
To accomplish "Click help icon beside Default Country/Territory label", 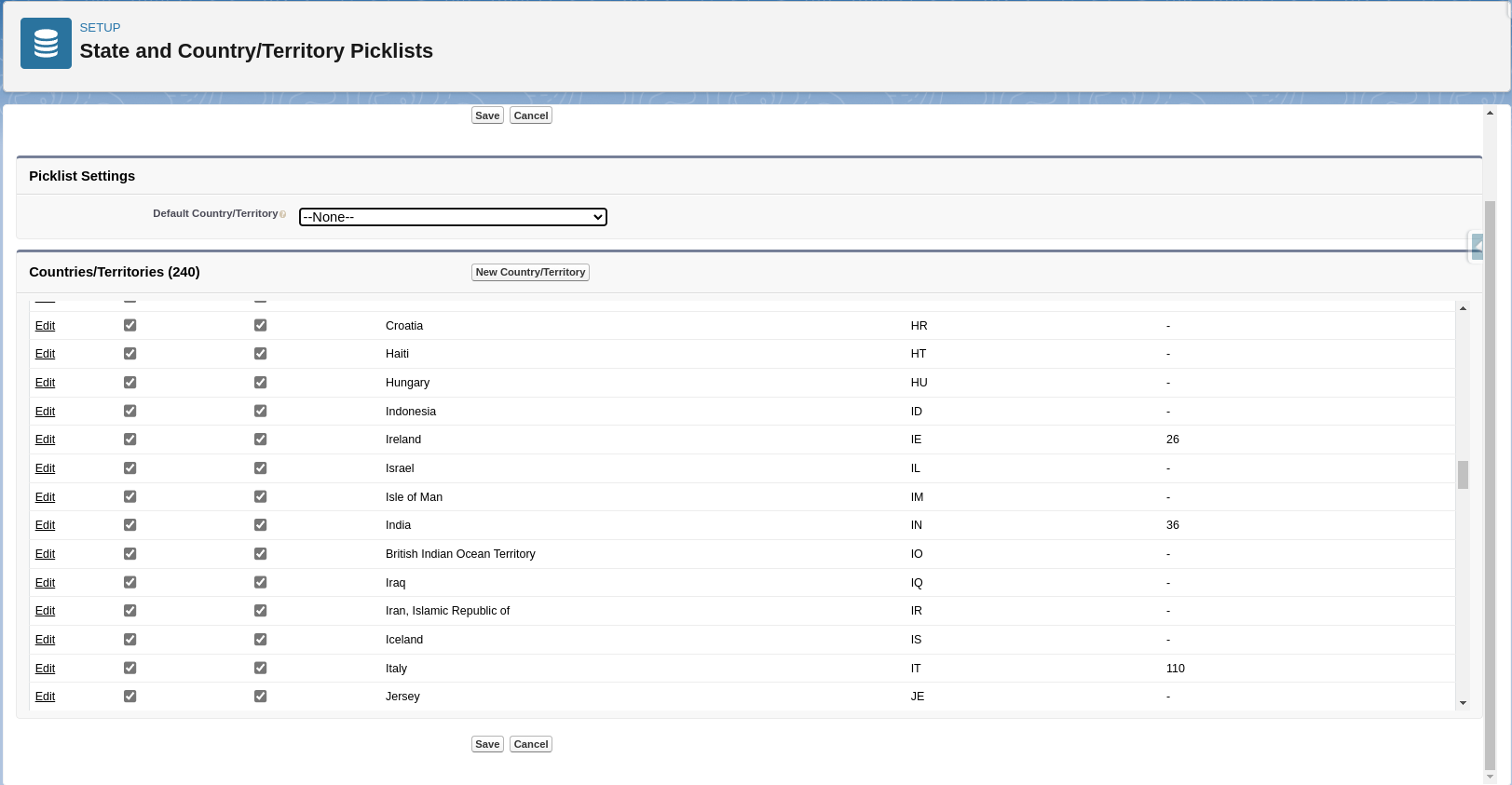I will point(283,214).
